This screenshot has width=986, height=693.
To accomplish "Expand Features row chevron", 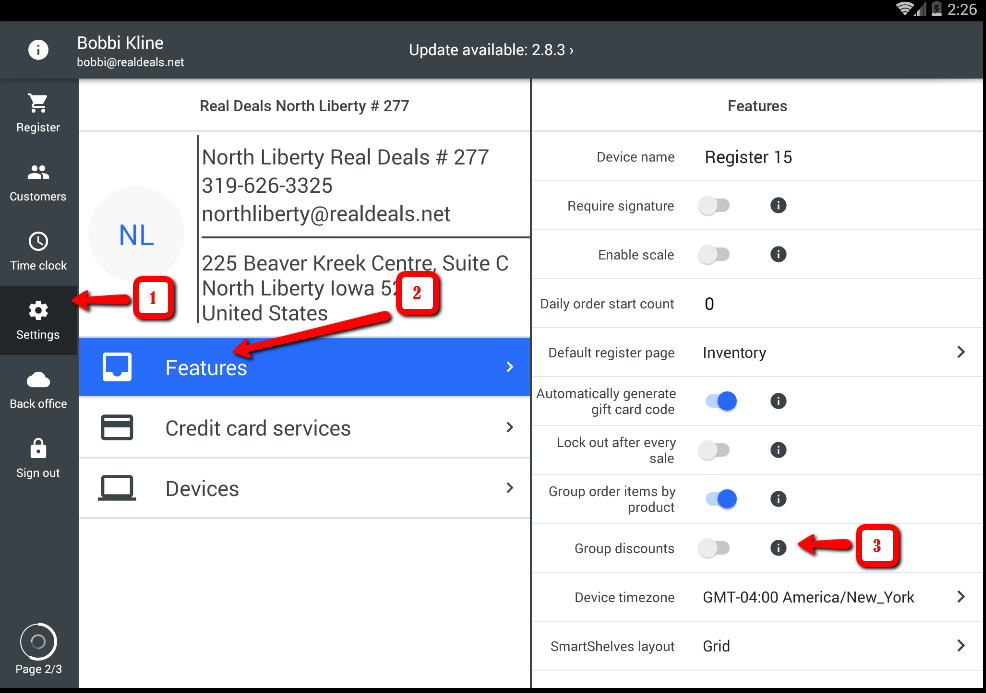I will pos(510,367).
